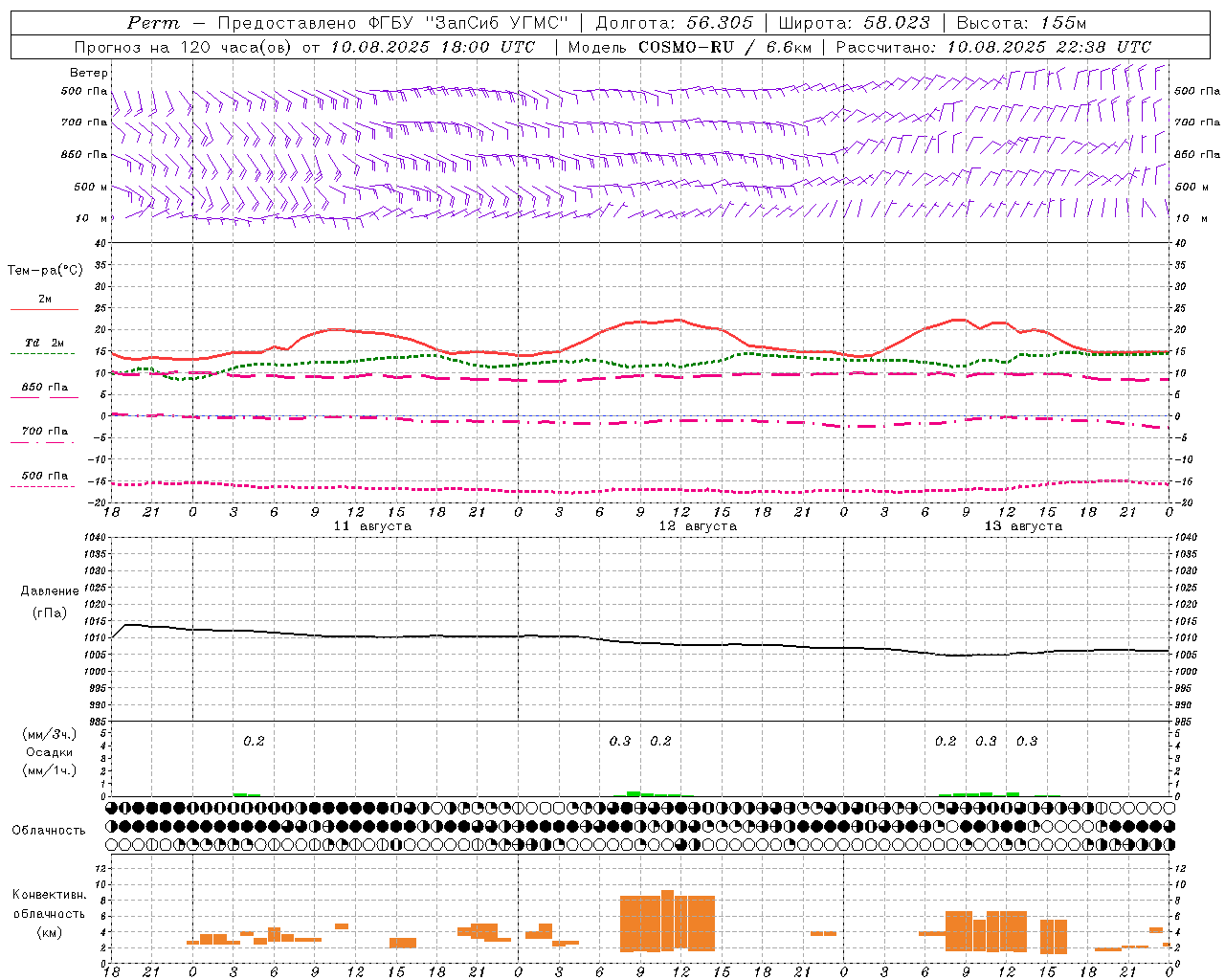Click the '(мм/1ч.)' precipitation unit label
The height and width of the screenshot is (980, 1225).
pos(49,770)
